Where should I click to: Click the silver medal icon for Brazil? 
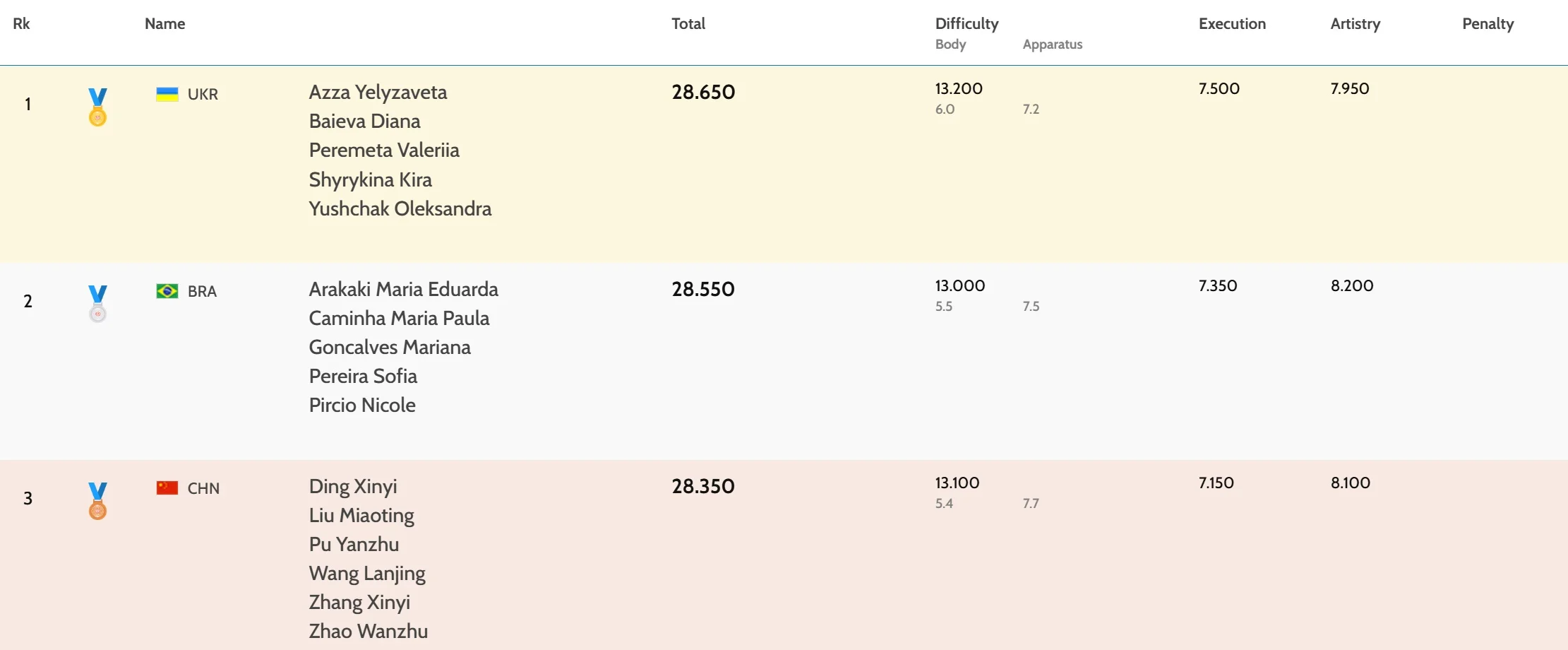97,304
